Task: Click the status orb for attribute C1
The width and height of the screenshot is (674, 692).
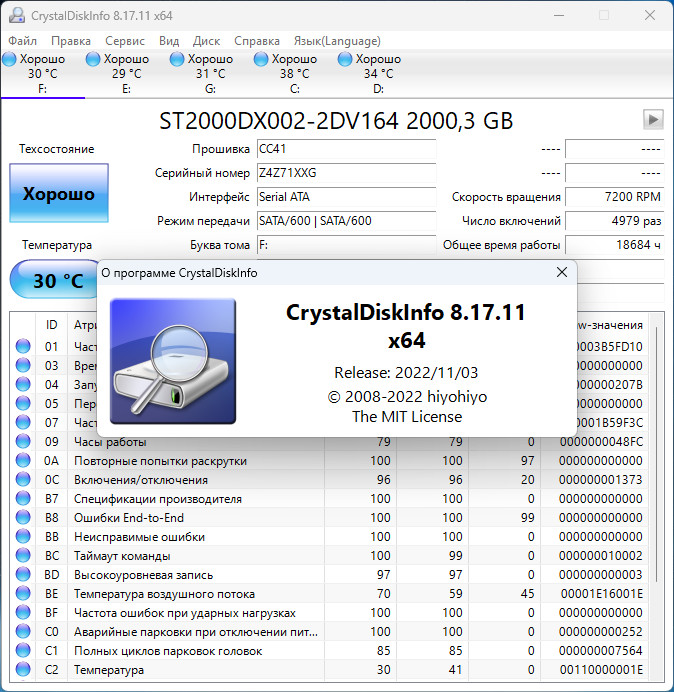Action: 23,651
